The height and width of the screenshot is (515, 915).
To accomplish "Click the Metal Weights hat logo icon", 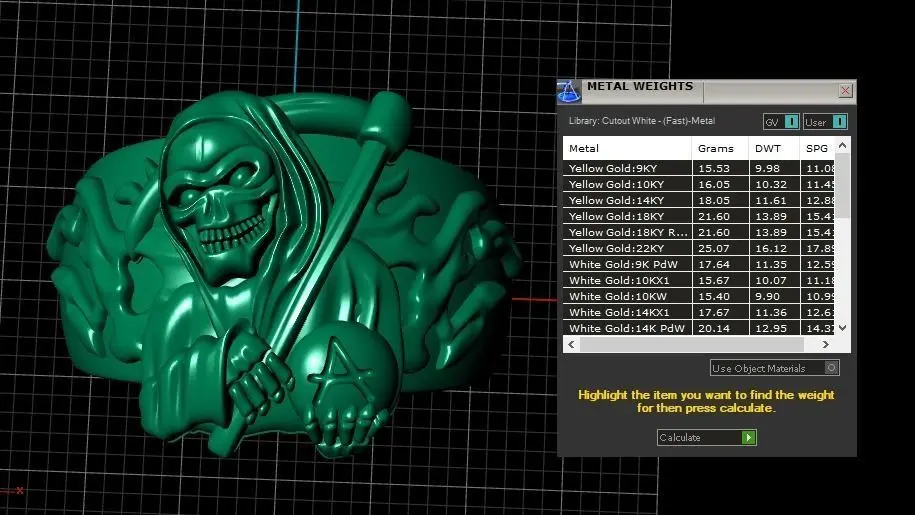I will pyautogui.click(x=568, y=92).
